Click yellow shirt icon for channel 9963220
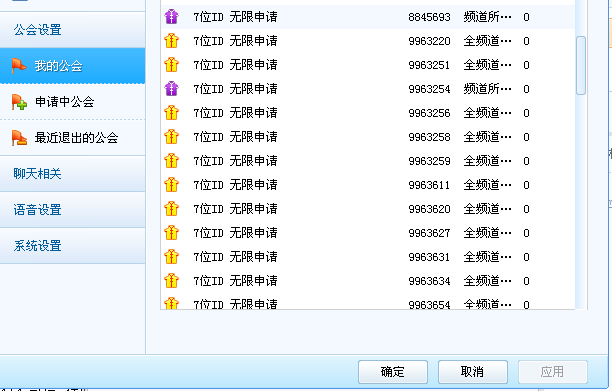 [171, 41]
